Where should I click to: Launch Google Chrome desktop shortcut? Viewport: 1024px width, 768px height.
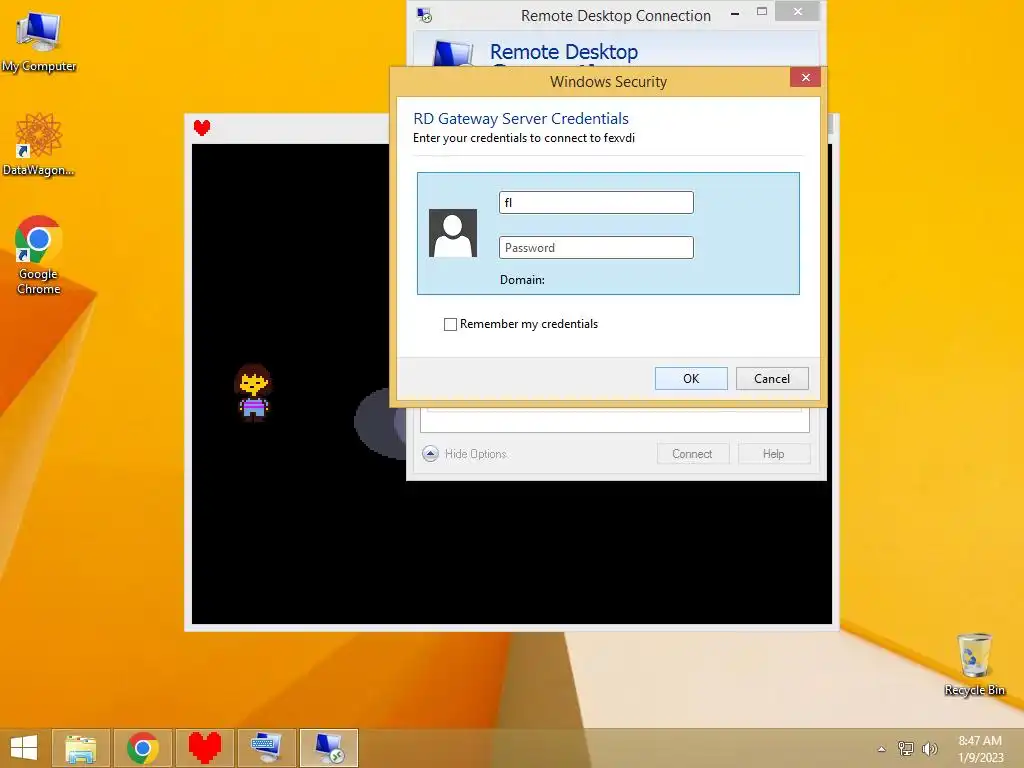39,255
